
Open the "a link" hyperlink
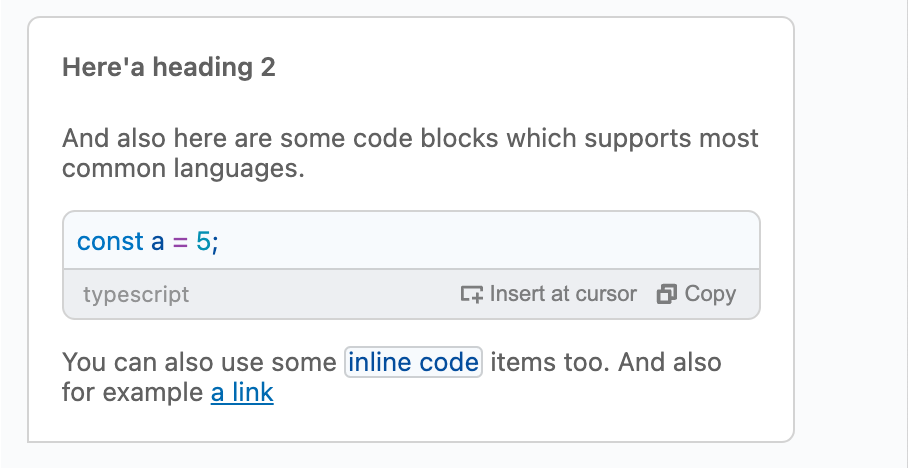[x=242, y=393]
